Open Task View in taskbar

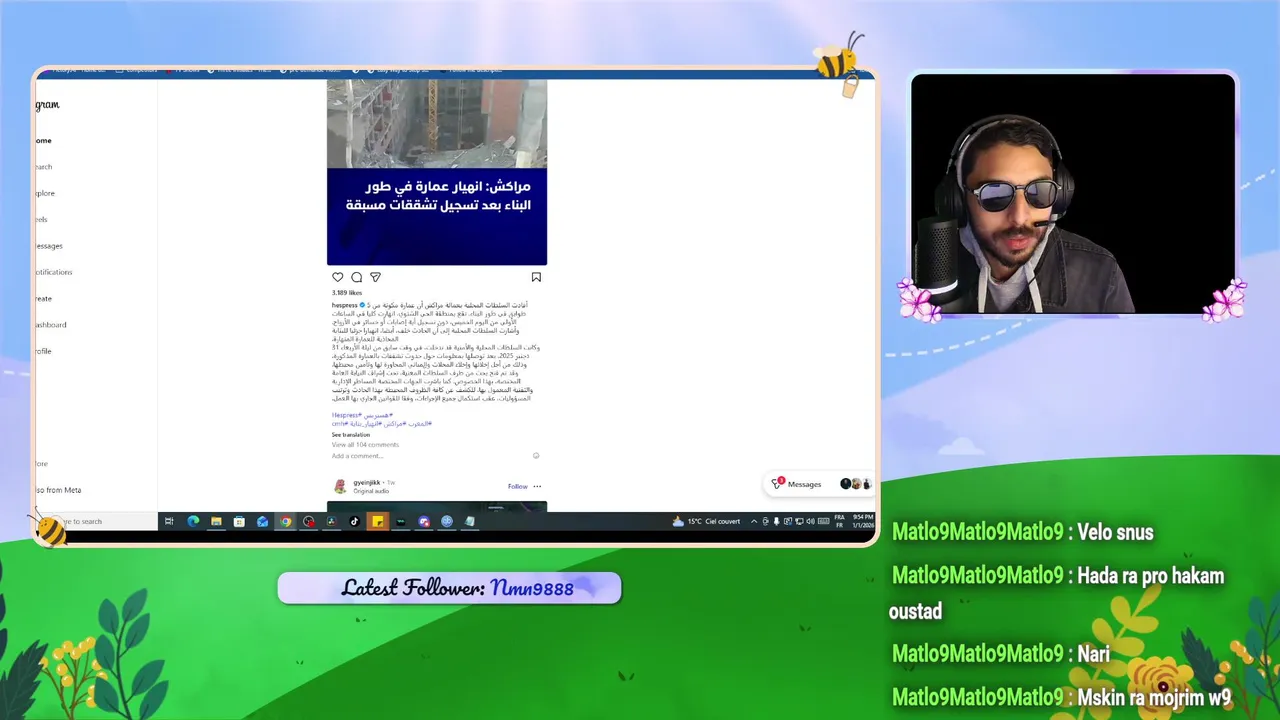click(x=168, y=521)
